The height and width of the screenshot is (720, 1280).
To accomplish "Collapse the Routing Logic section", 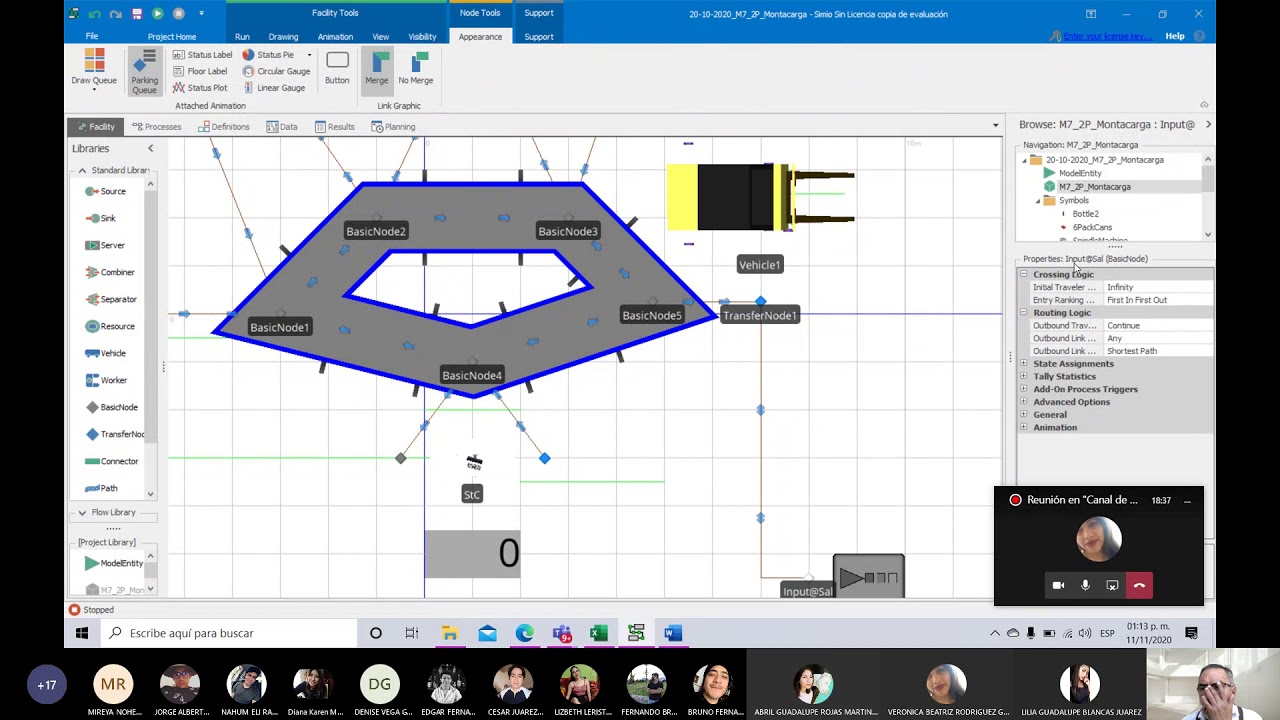I will pos(1023,312).
